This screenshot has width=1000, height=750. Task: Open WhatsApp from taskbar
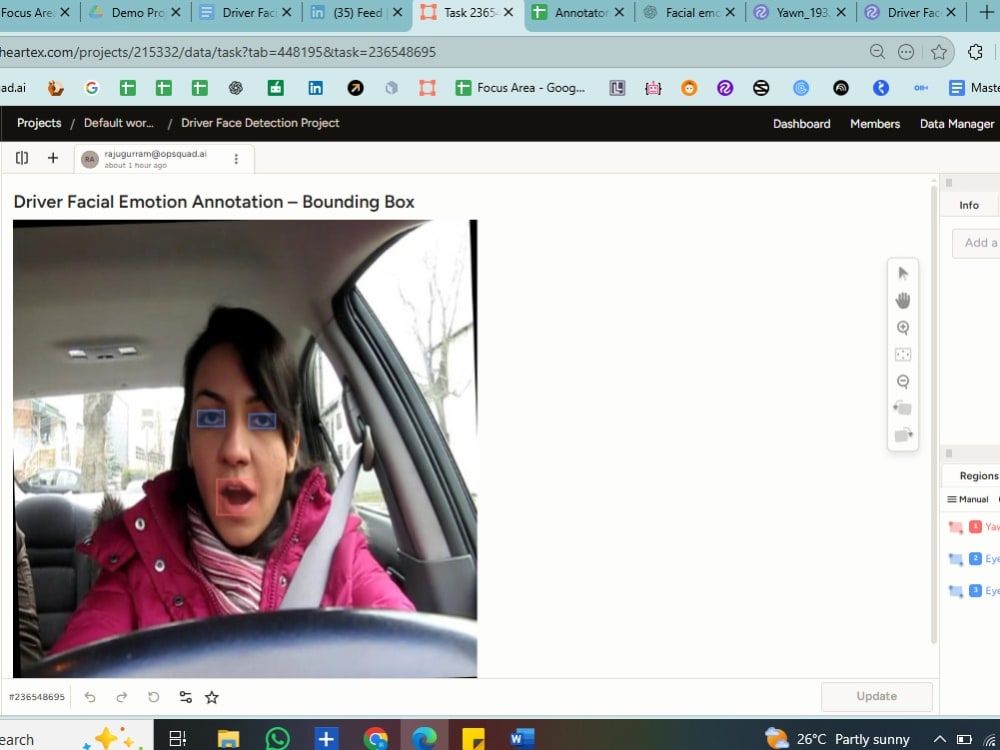coord(277,739)
